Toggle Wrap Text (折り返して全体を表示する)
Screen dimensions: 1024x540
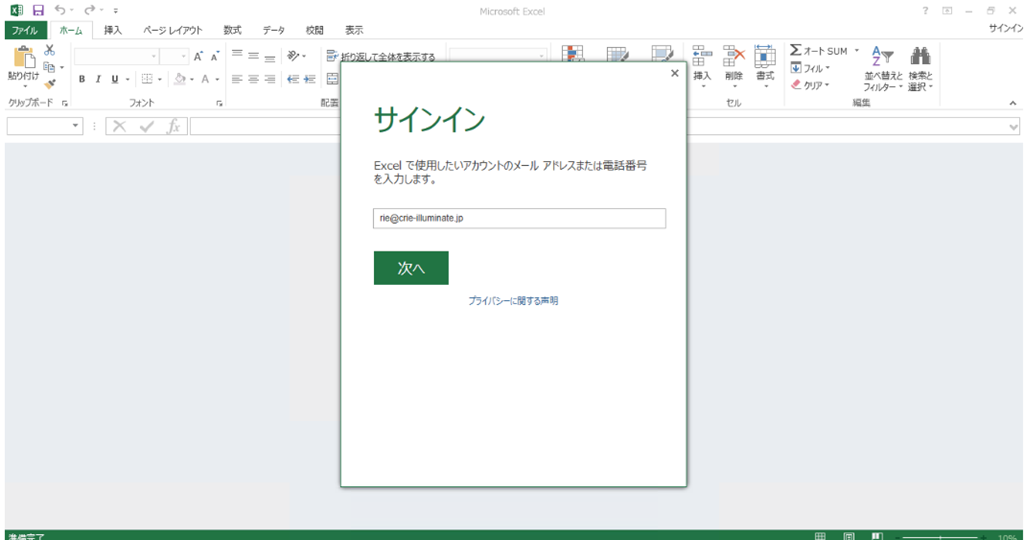pos(381,57)
